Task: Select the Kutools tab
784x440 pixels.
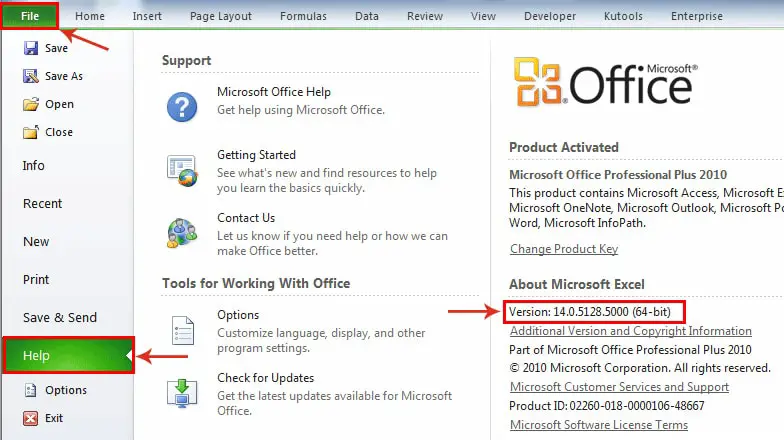Action: (x=623, y=16)
